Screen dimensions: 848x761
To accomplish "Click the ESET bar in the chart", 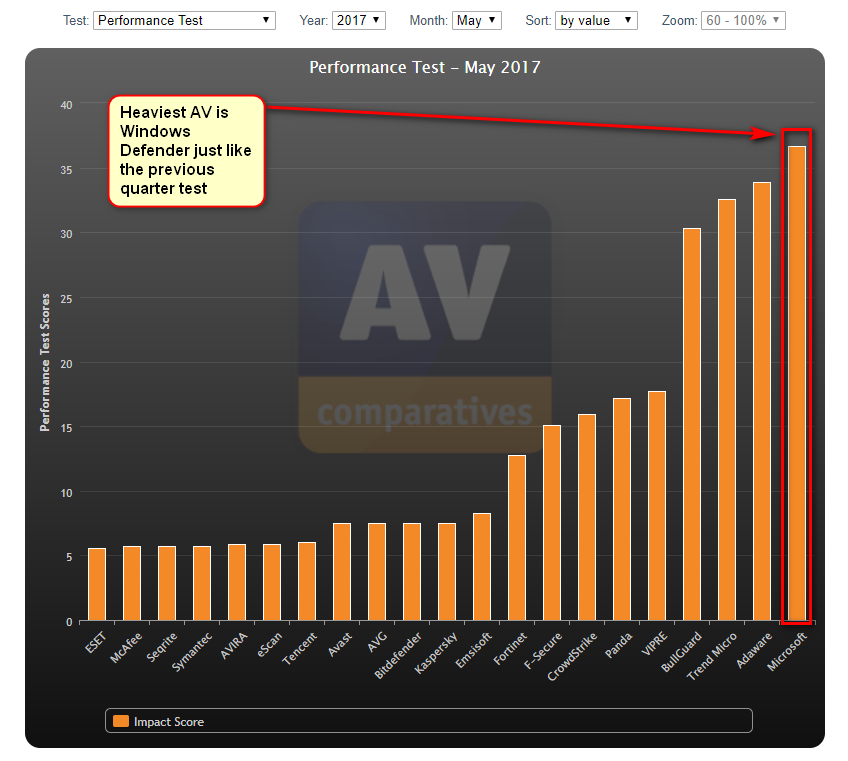I will (x=97, y=584).
